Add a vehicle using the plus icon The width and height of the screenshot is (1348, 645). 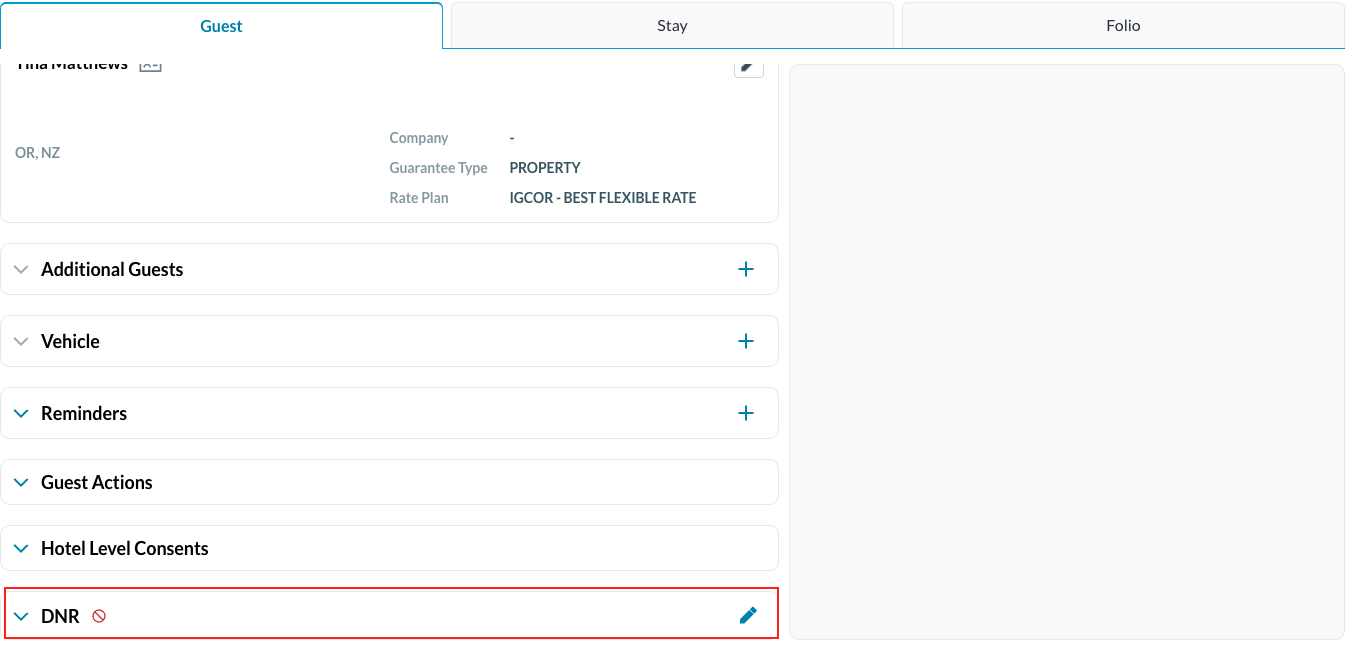(x=745, y=340)
